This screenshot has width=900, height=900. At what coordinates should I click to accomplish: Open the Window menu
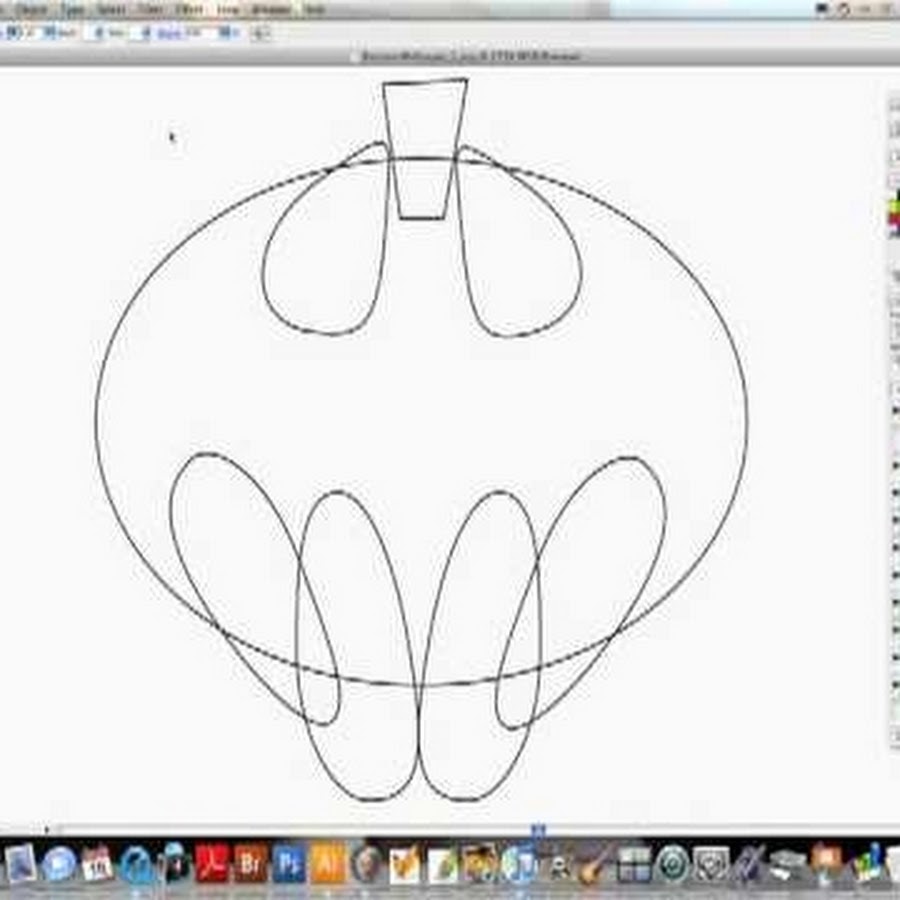270,9
